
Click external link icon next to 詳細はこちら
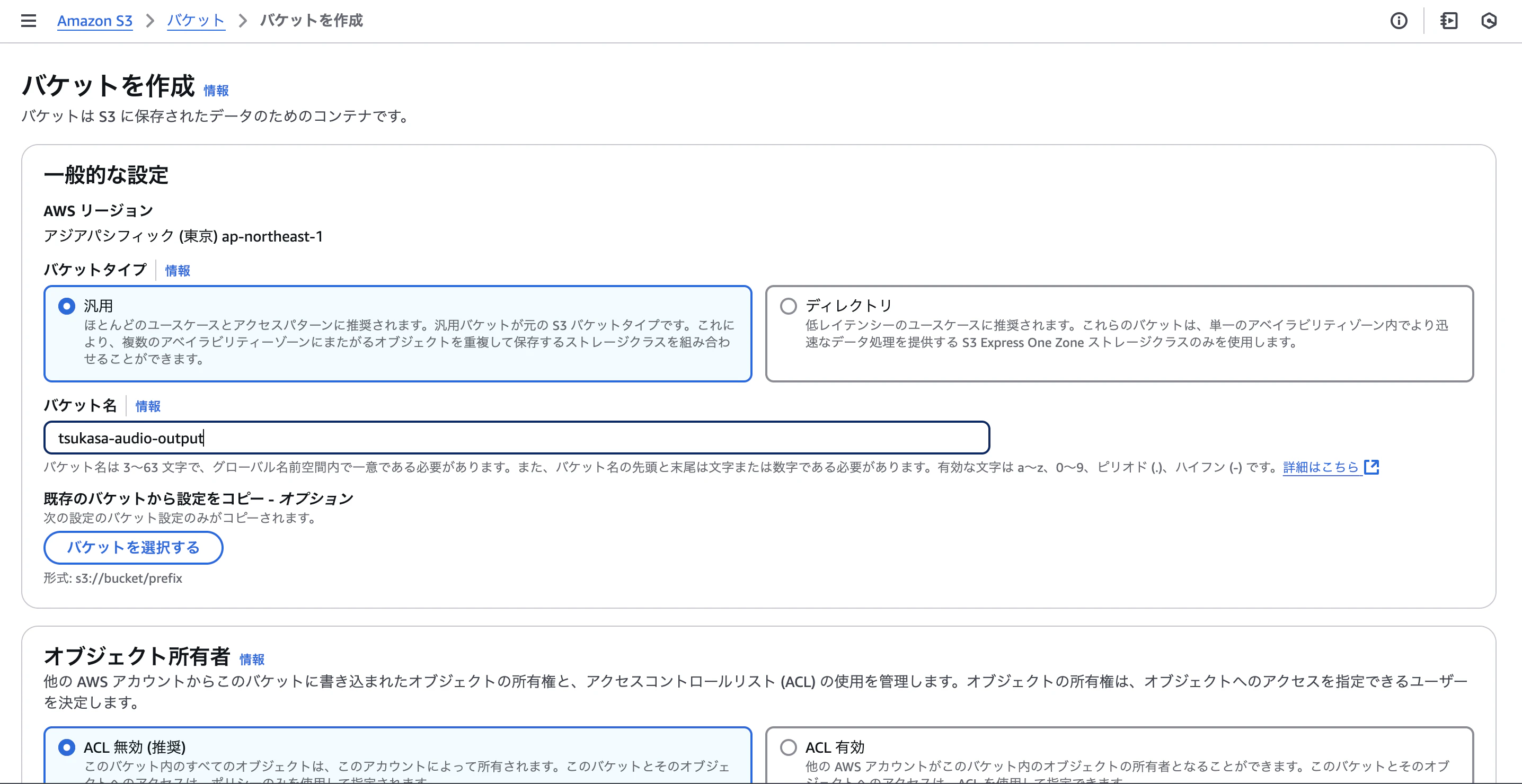(x=1371, y=467)
